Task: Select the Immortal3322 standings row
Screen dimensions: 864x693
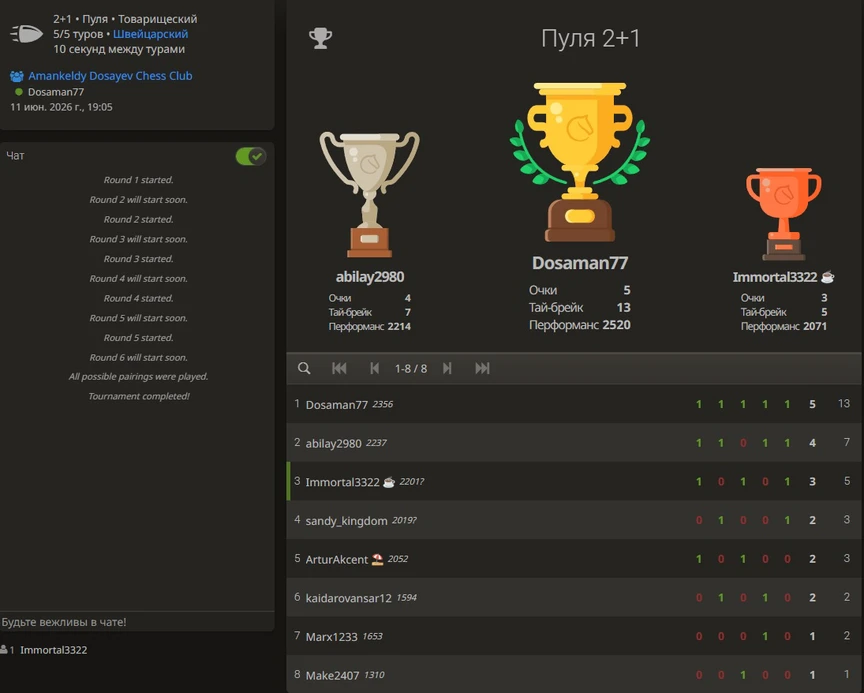Action: click(574, 481)
